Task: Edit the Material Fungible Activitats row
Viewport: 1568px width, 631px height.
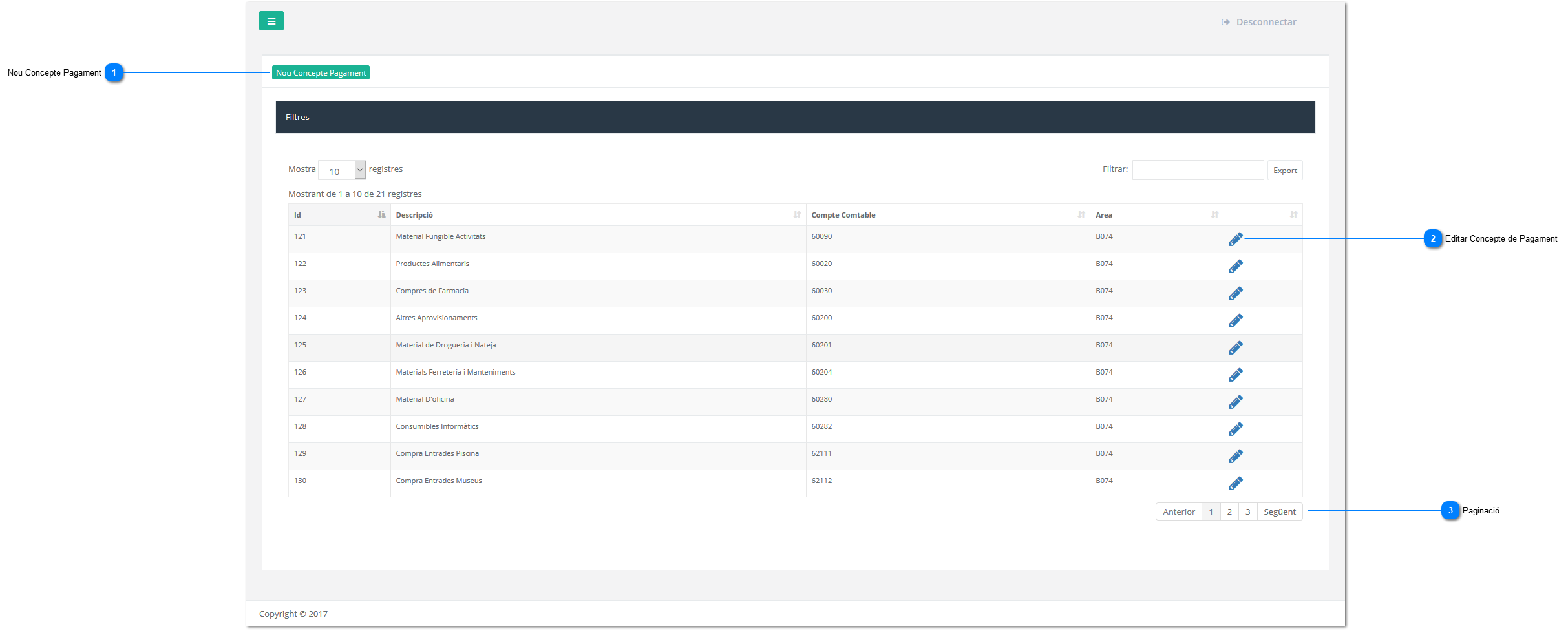Action: point(1235,240)
